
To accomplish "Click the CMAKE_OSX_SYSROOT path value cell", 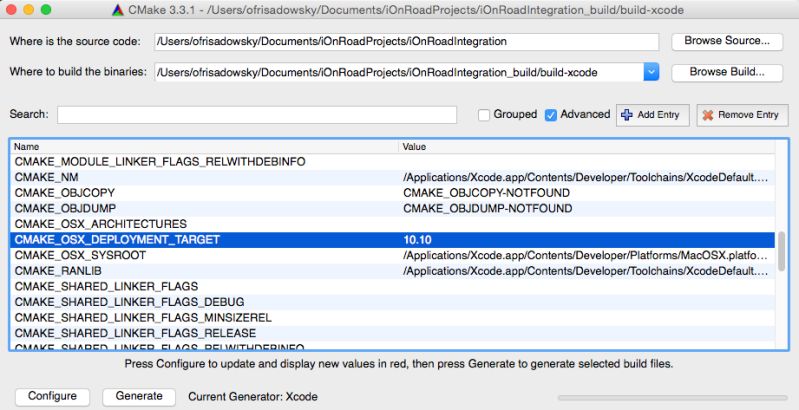I will 587,255.
